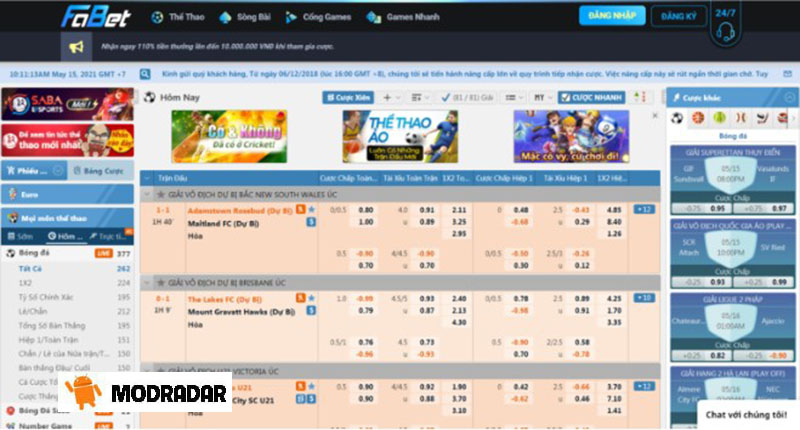Open the Thể Thao menu
Screen dimensions: 800x430
click(178, 17)
